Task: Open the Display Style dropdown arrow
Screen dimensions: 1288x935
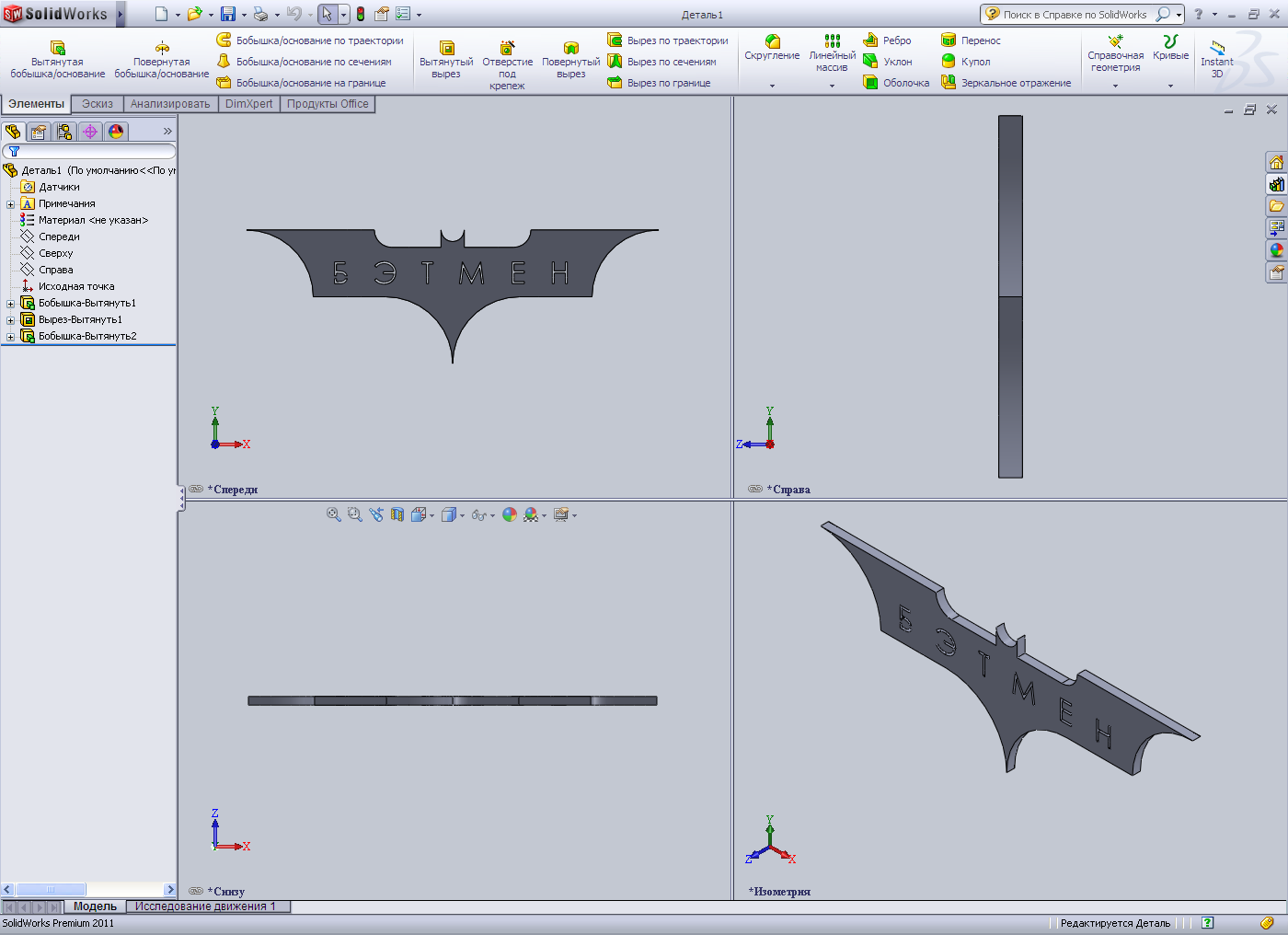Action: [462, 515]
